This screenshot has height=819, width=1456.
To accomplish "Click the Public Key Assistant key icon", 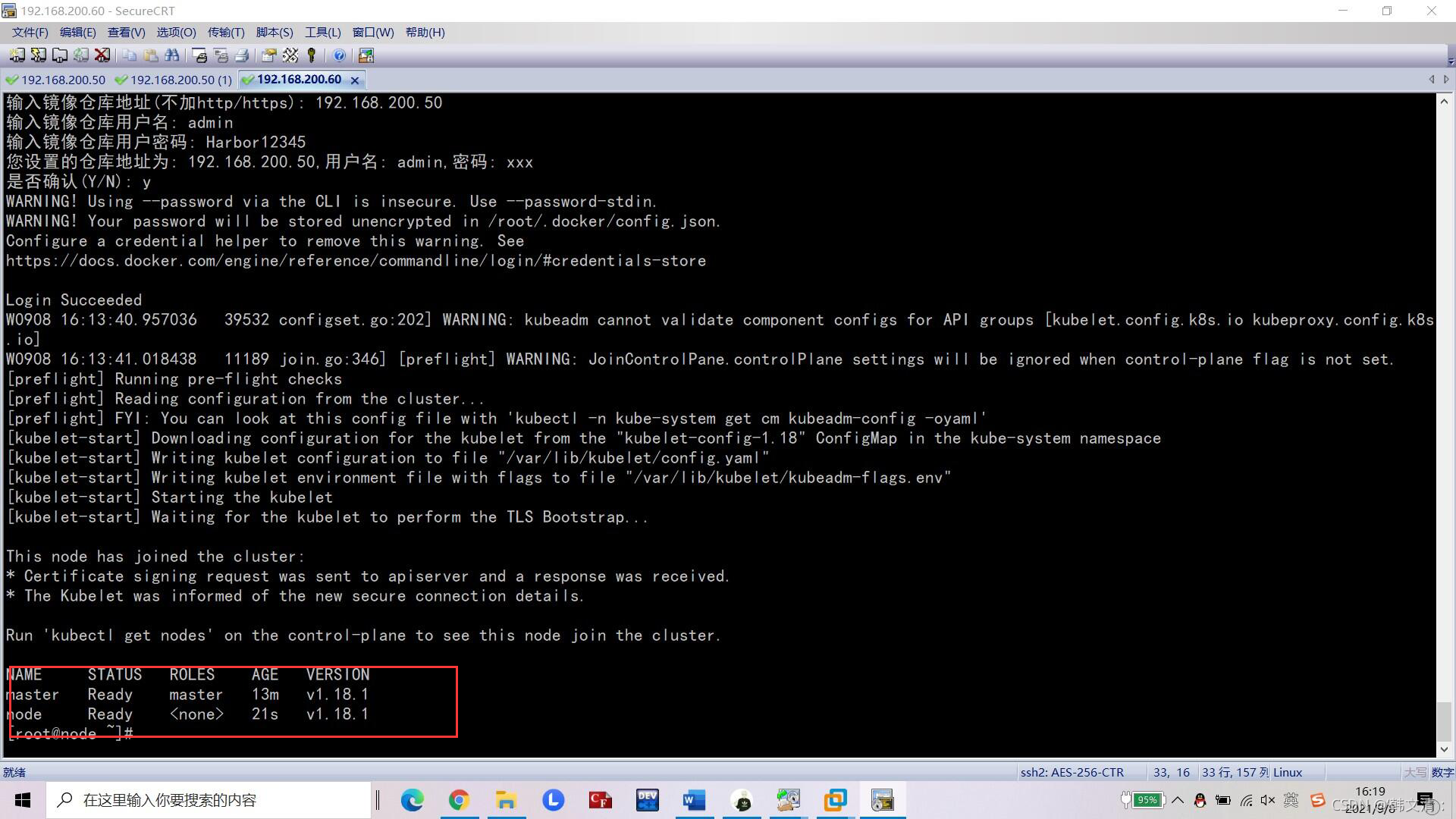I will (312, 55).
